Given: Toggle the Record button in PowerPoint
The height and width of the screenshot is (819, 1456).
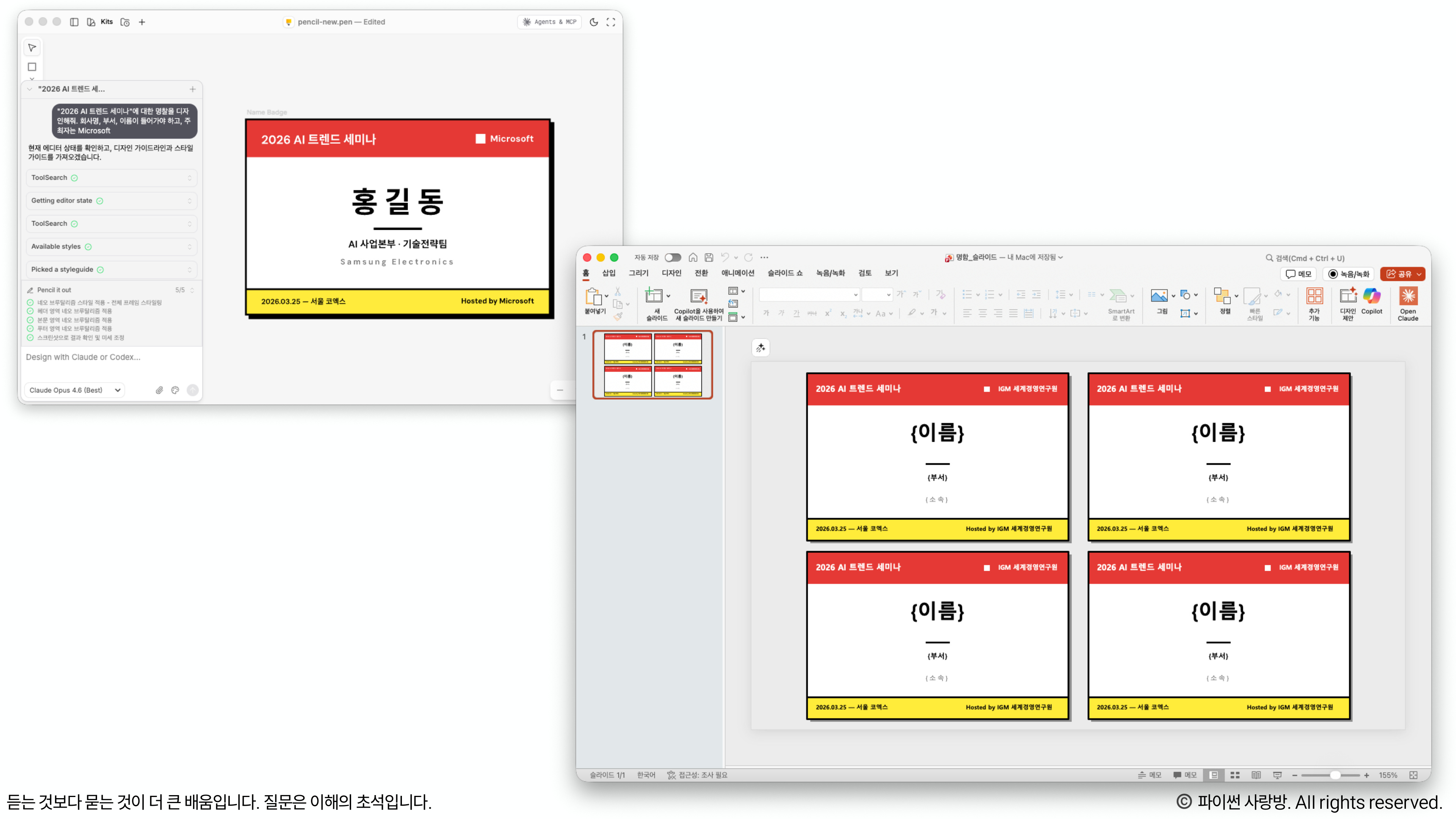Looking at the screenshot, I should click(1349, 274).
